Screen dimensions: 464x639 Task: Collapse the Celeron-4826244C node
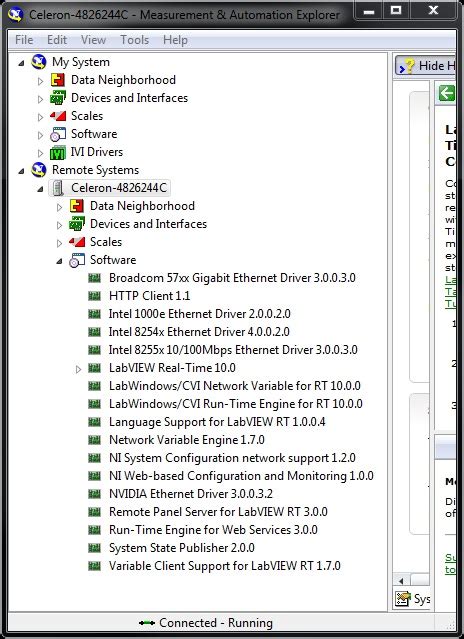(40, 189)
